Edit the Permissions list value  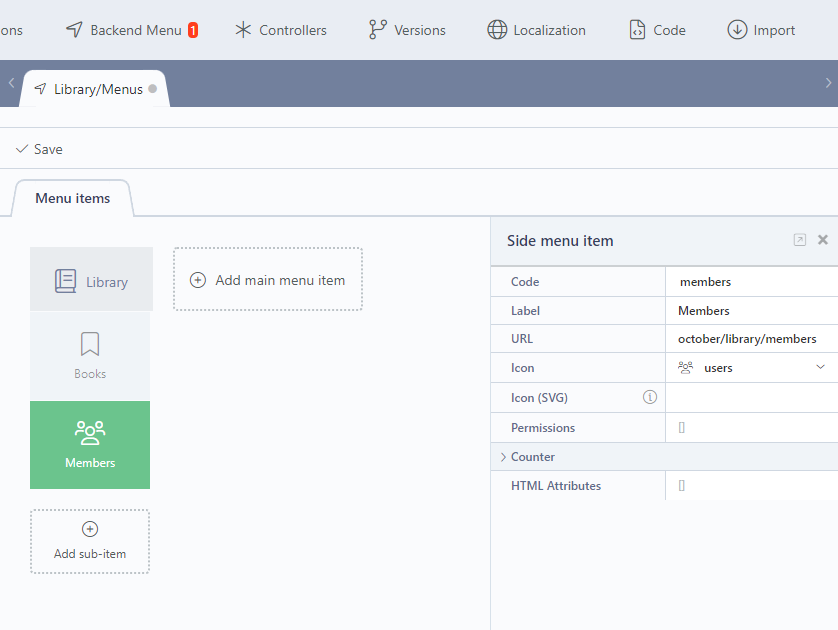tap(751, 427)
